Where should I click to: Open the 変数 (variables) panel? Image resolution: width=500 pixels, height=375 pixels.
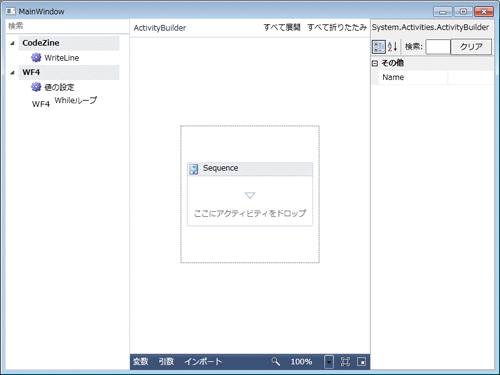click(x=140, y=362)
